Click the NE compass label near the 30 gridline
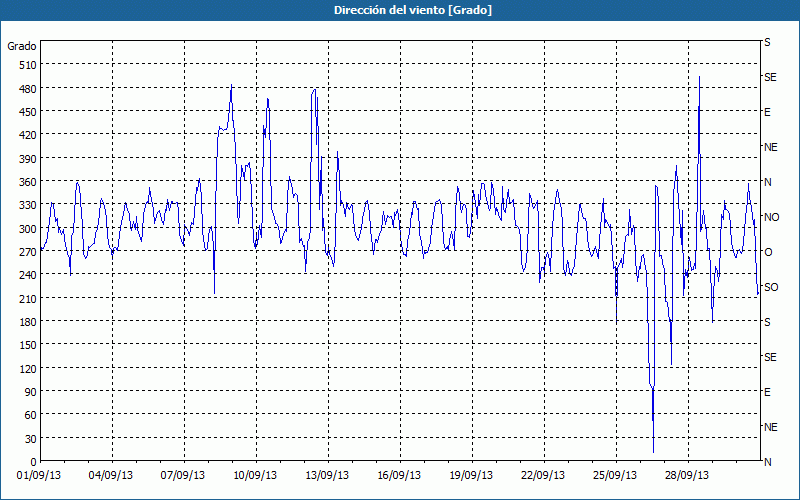 coord(770,427)
